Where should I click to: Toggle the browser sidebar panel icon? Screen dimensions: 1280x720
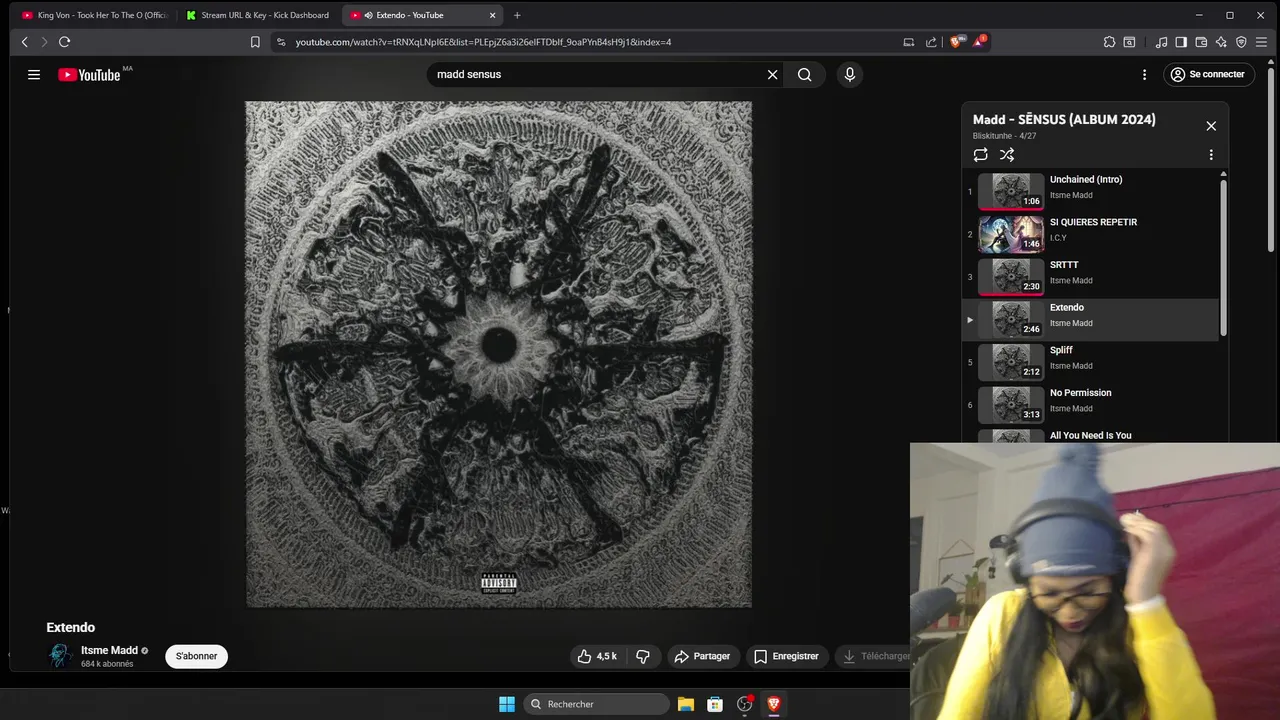[1181, 42]
